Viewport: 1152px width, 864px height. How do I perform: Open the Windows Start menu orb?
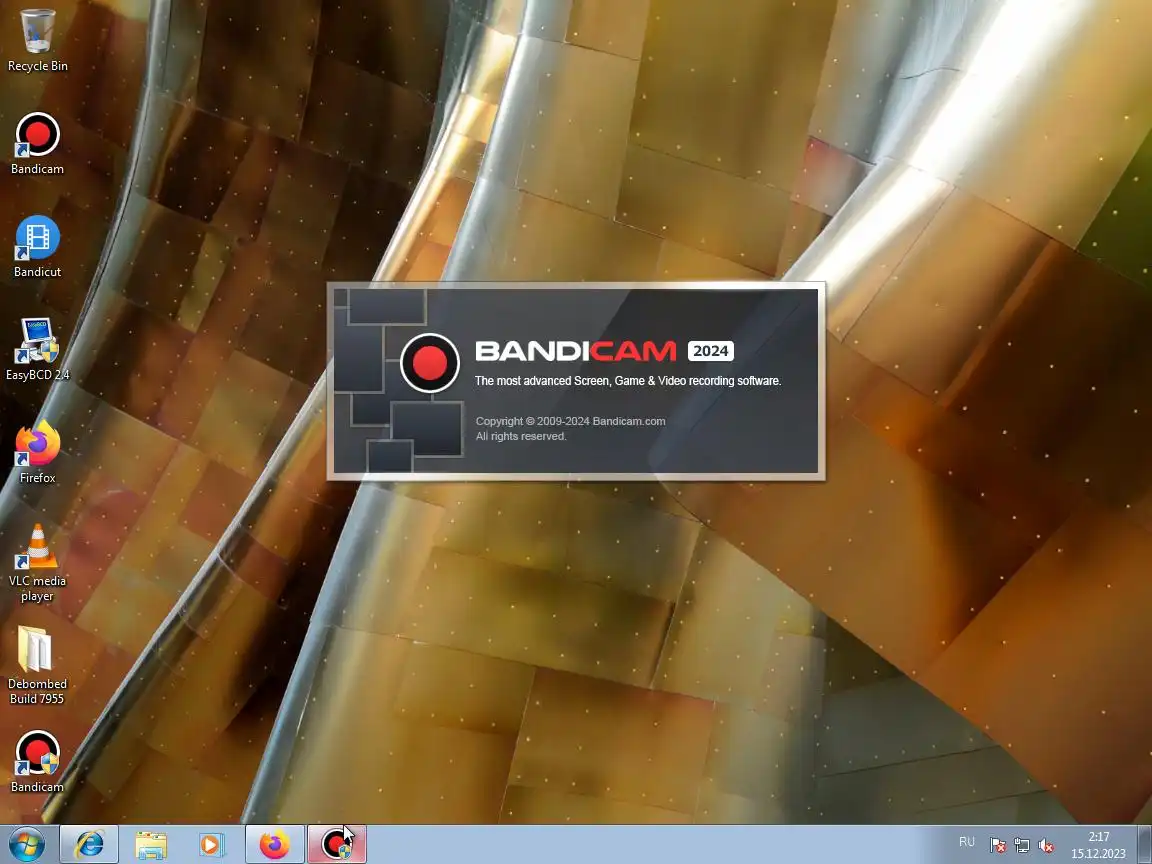click(x=26, y=845)
